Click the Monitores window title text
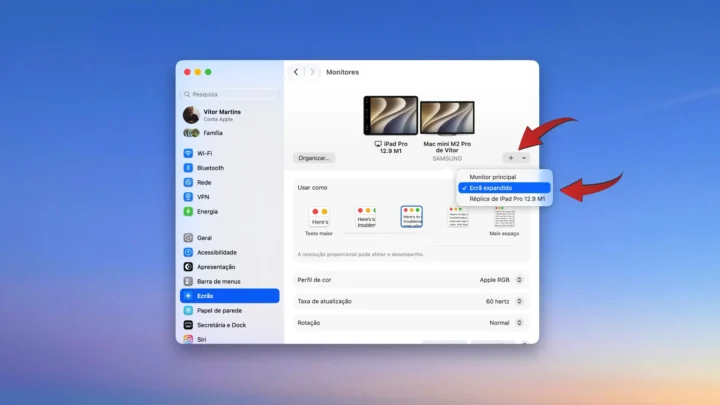The width and height of the screenshot is (720, 405). (343, 72)
